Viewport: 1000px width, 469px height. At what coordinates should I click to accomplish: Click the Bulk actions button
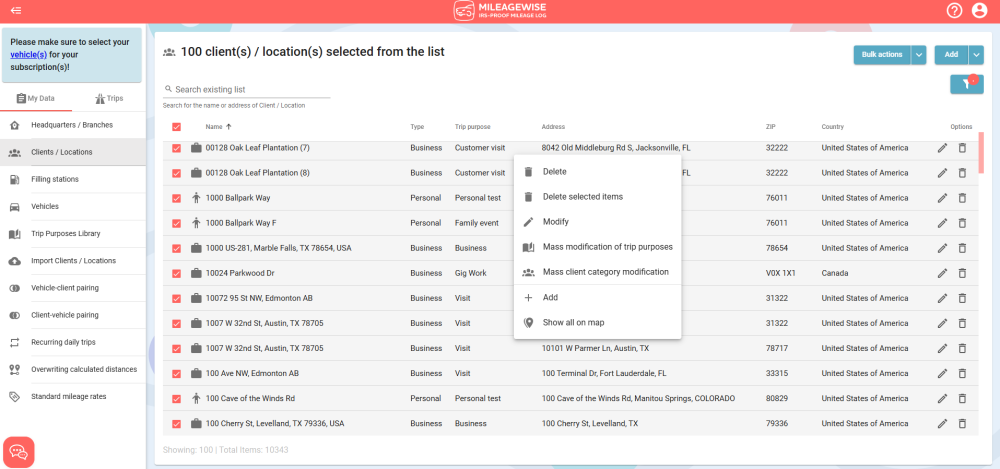click(x=882, y=55)
